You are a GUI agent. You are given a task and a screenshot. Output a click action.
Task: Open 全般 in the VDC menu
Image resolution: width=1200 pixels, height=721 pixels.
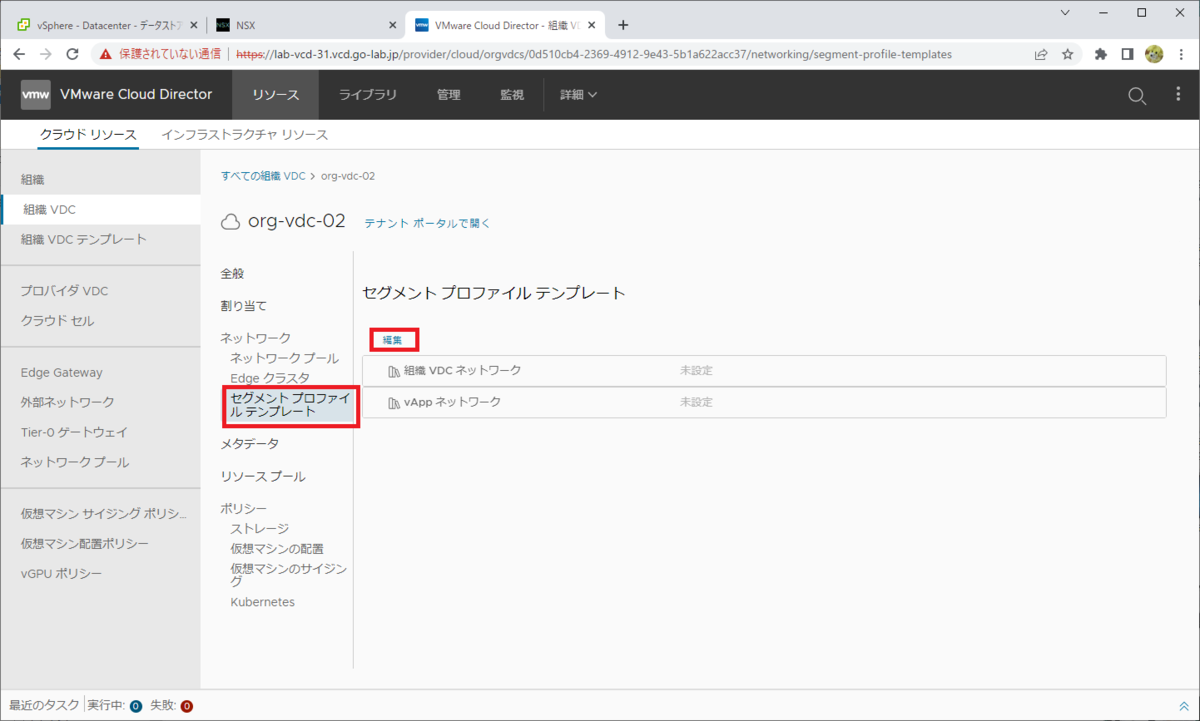[232, 274]
